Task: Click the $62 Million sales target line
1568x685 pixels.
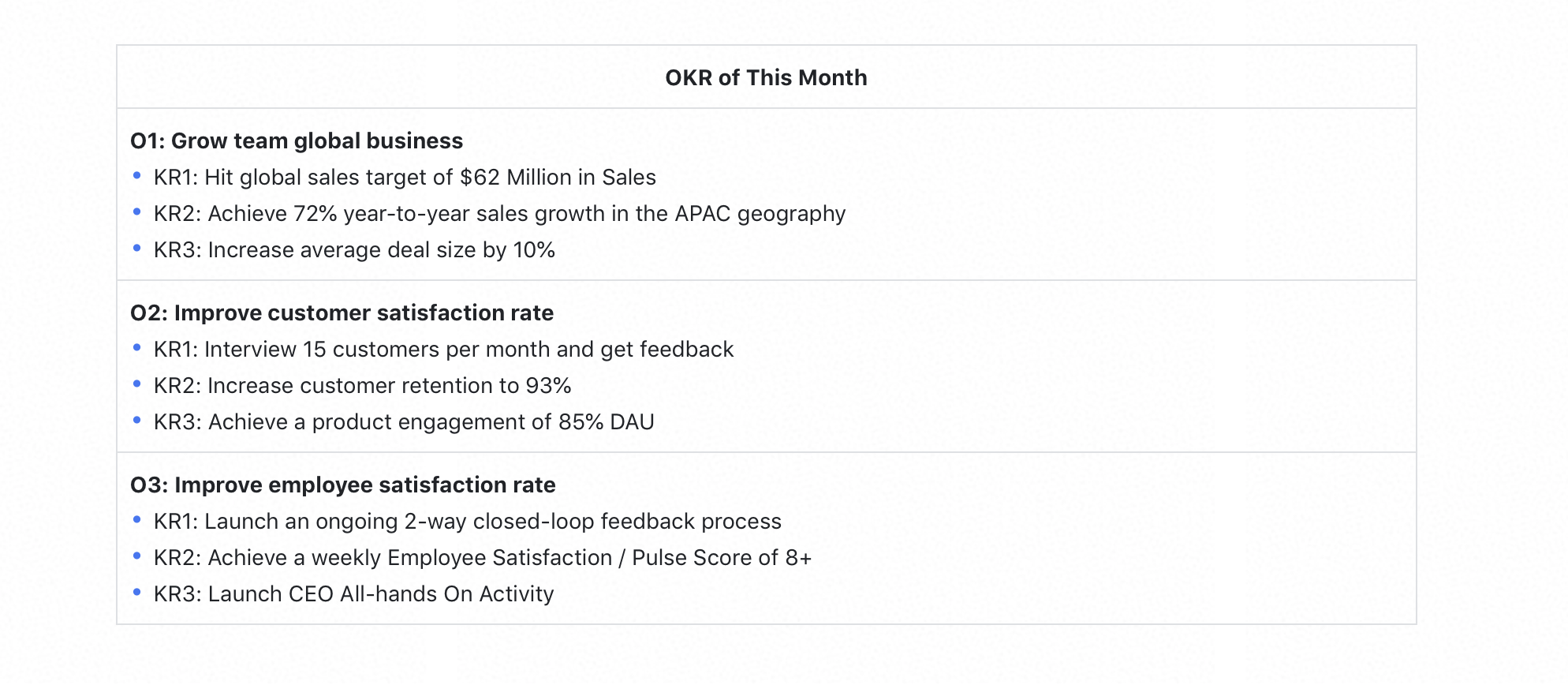Action: tap(405, 177)
